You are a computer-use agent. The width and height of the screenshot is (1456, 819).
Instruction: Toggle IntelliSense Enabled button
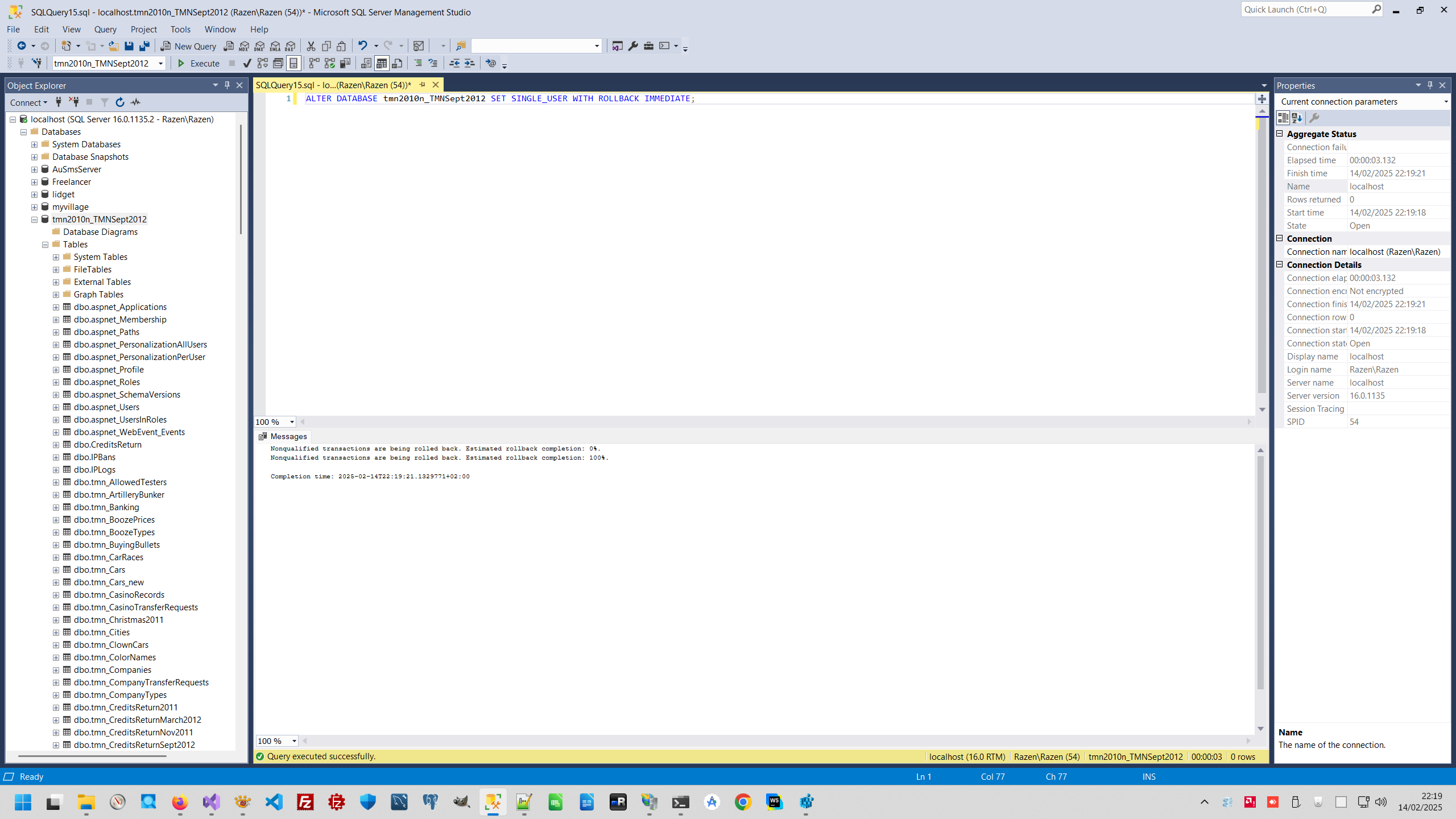293,63
